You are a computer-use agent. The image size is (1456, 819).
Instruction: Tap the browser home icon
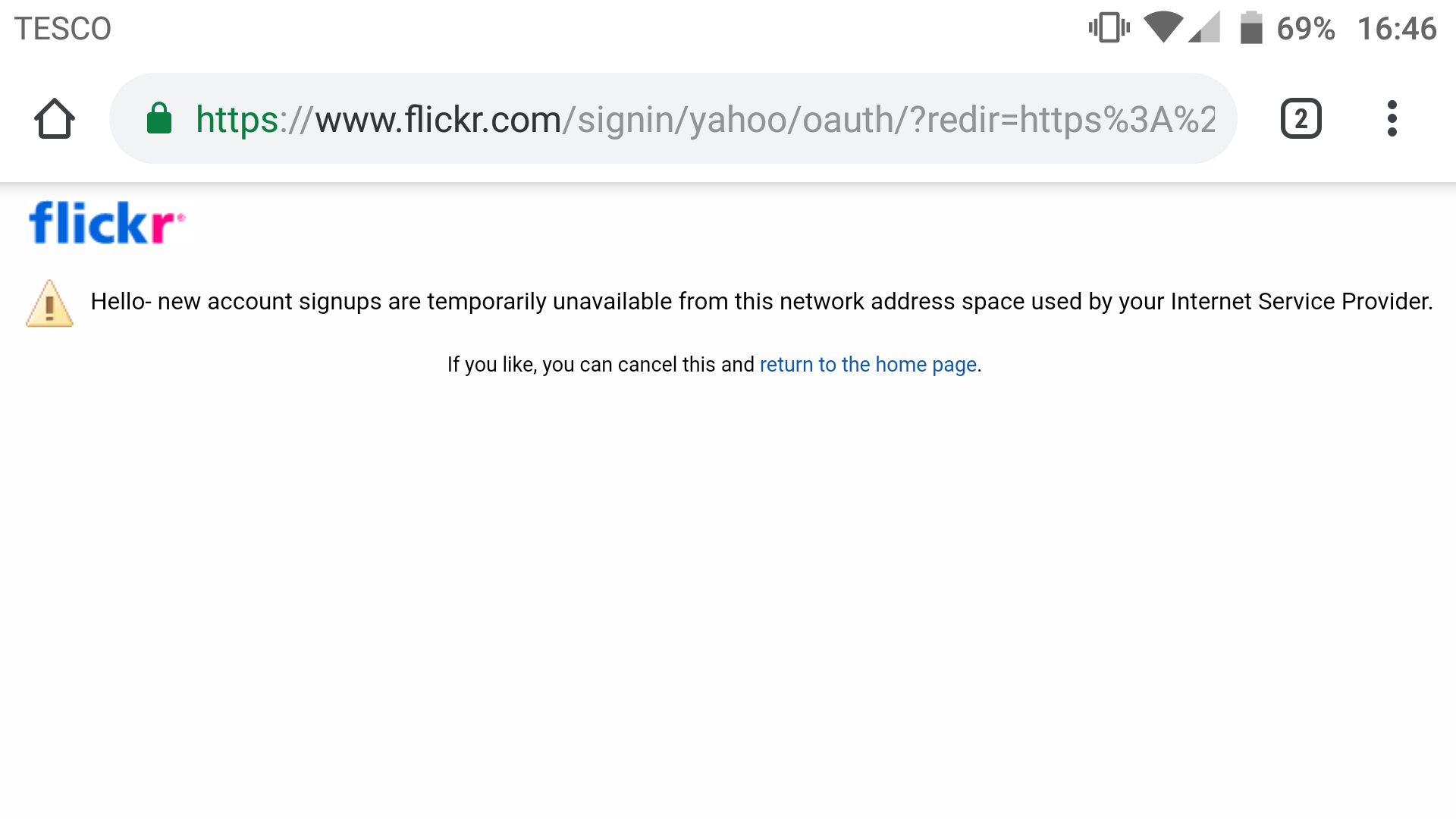tap(55, 119)
